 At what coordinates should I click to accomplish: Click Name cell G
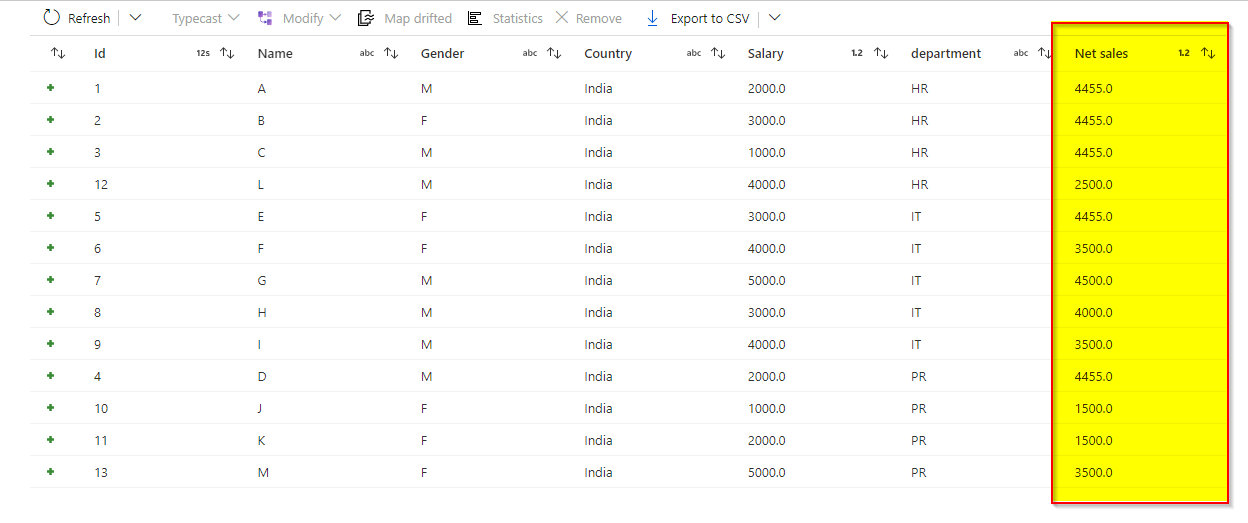click(262, 280)
